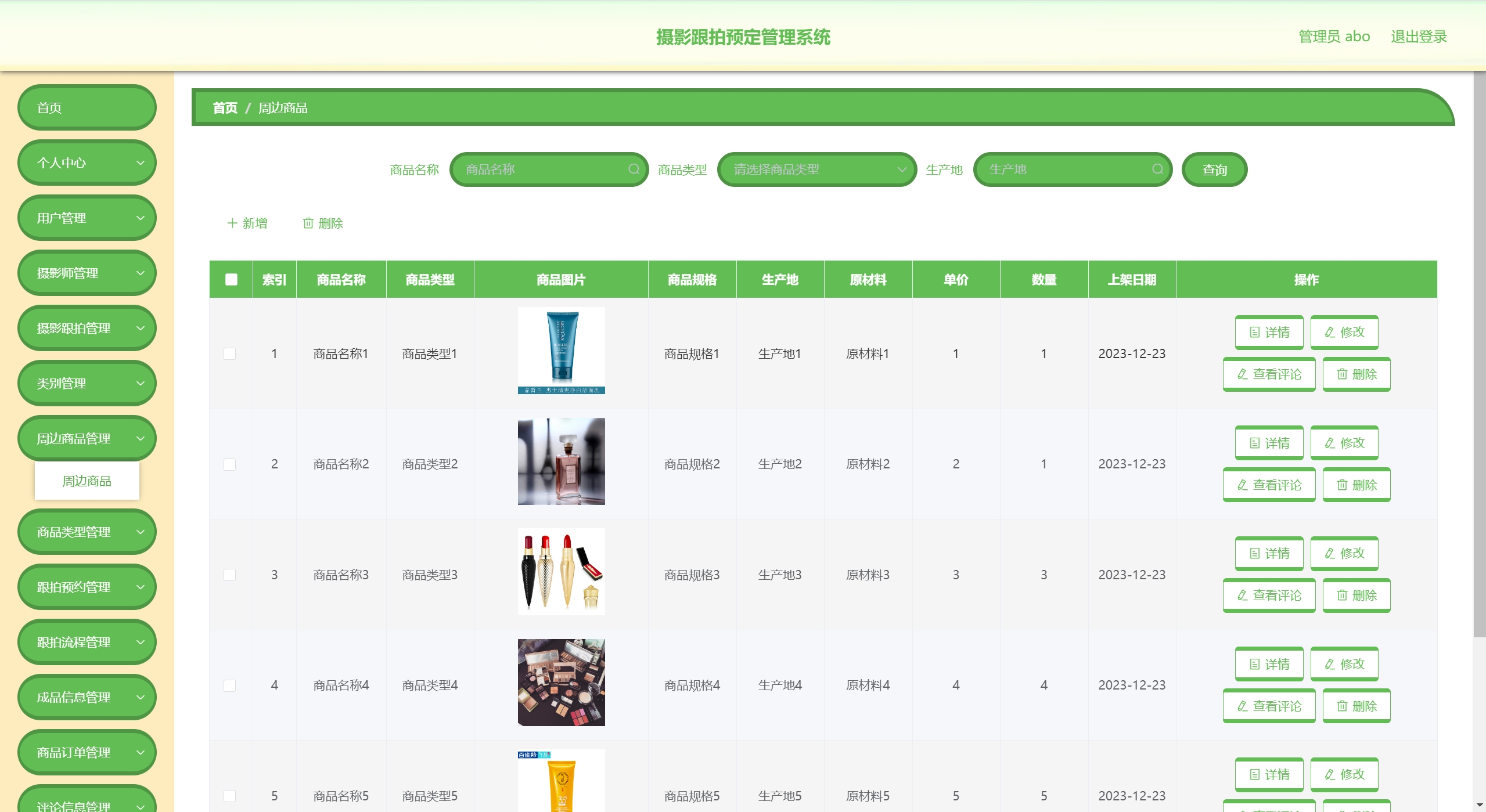Image resolution: width=1486 pixels, height=812 pixels.
Task: Click the perfume bottle product image
Action: click(561, 461)
